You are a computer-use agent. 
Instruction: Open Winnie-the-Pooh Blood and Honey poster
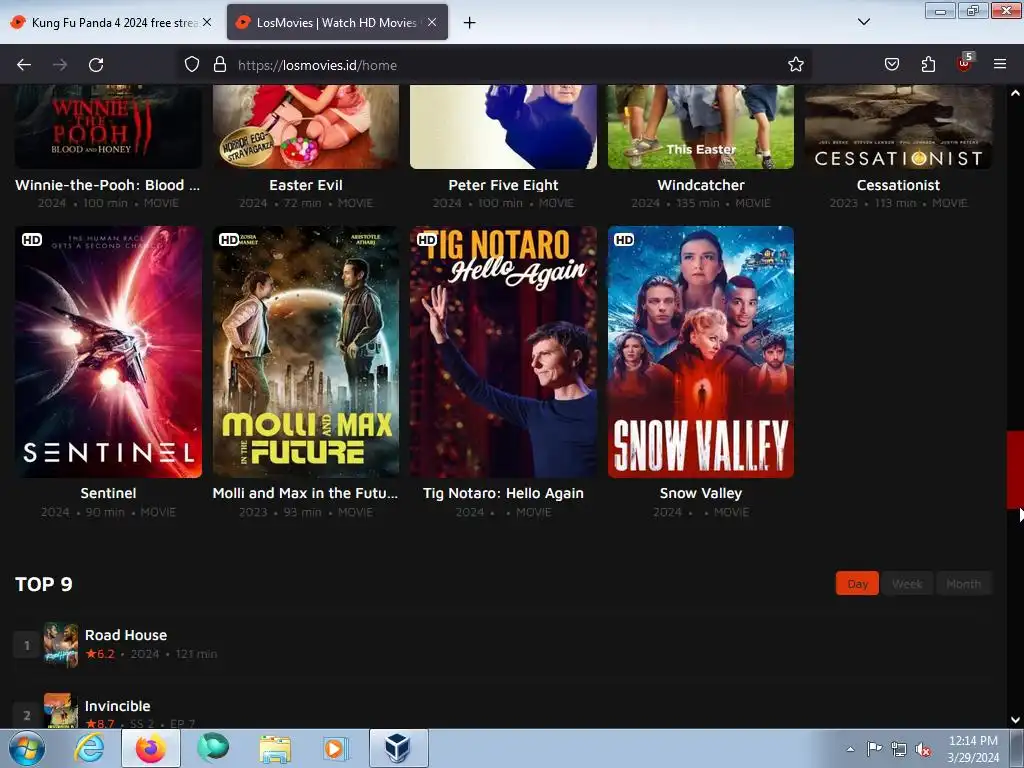[108, 127]
